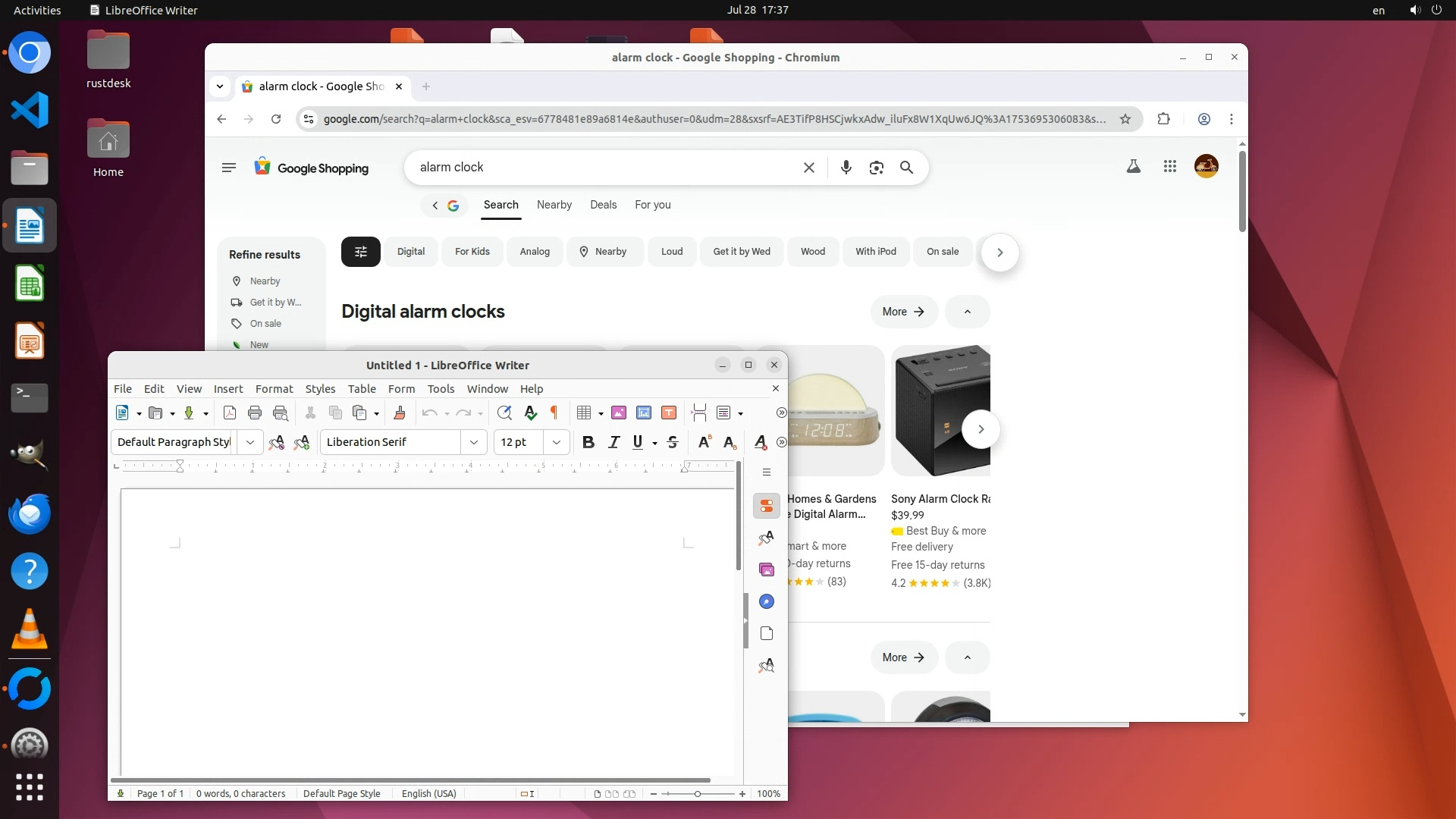Toggle Italic formatting in Writer
Image resolution: width=1456 pixels, height=819 pixels.
pyautogui.click(x=613, y=442)
